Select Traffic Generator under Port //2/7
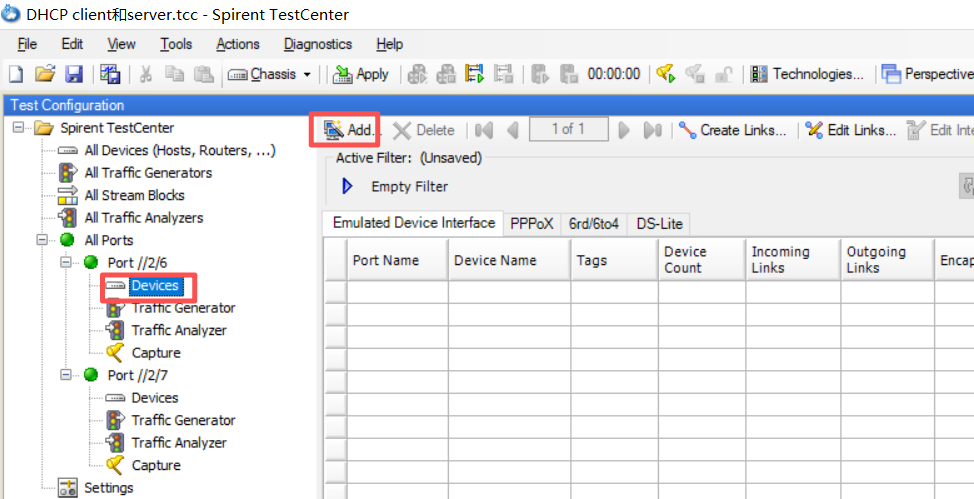 183,420
